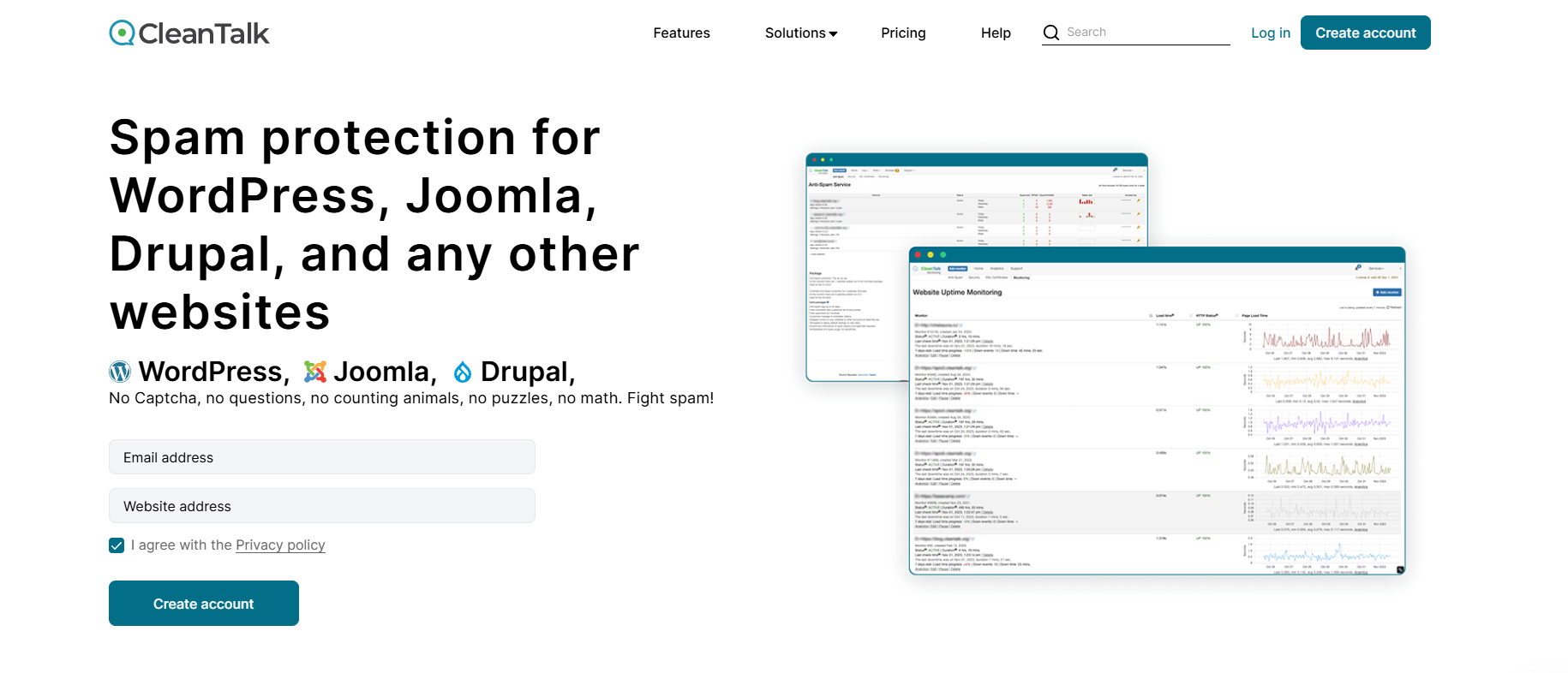Image resolution: width=1568 pixels, height=673 pixels.
Task: Click the WordPress logo icon
Action: (120, 372)
